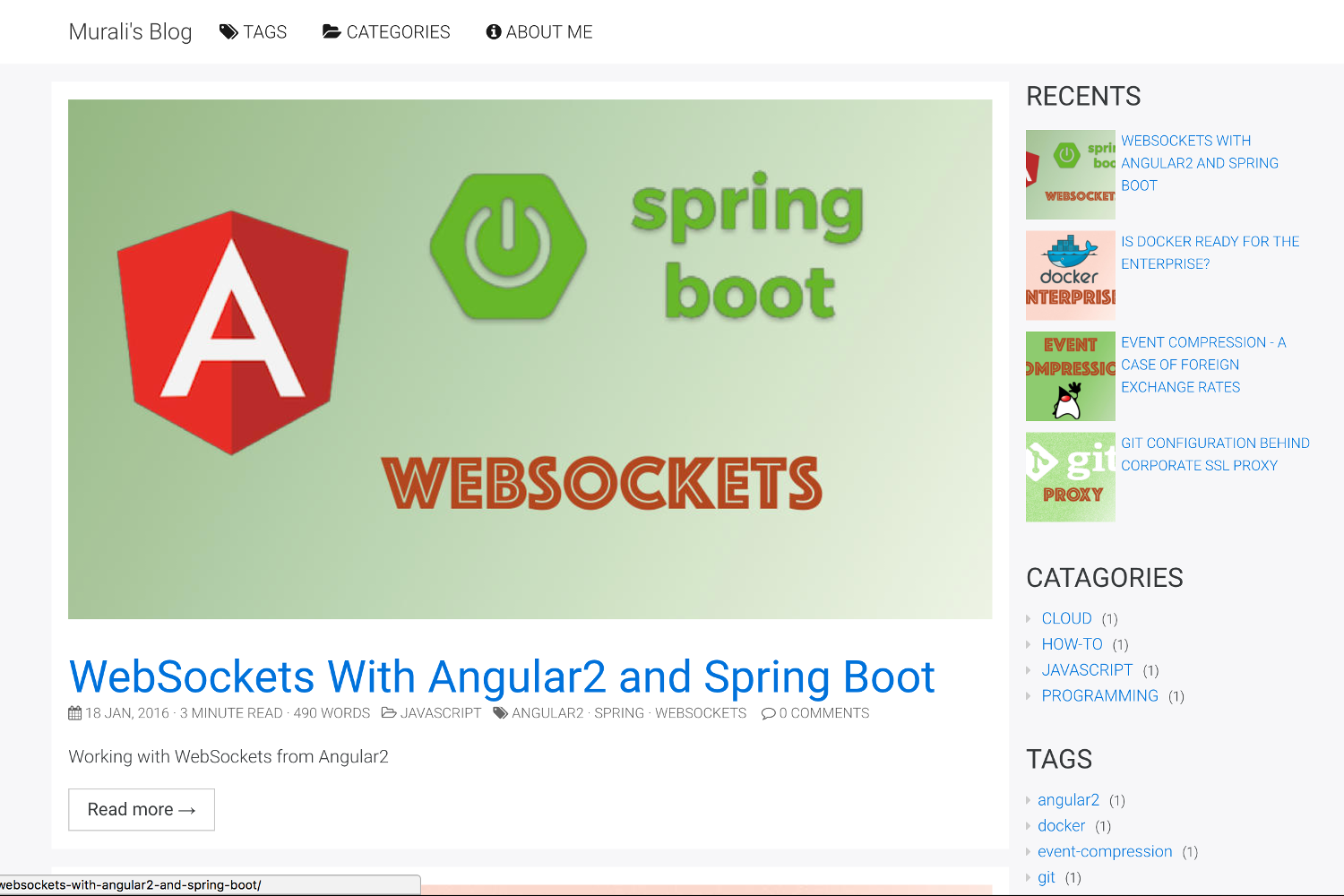1344x896 pixels.
Task: Open the PROGRAMMING category in sidebar
Action: (x=1099, y=696)
